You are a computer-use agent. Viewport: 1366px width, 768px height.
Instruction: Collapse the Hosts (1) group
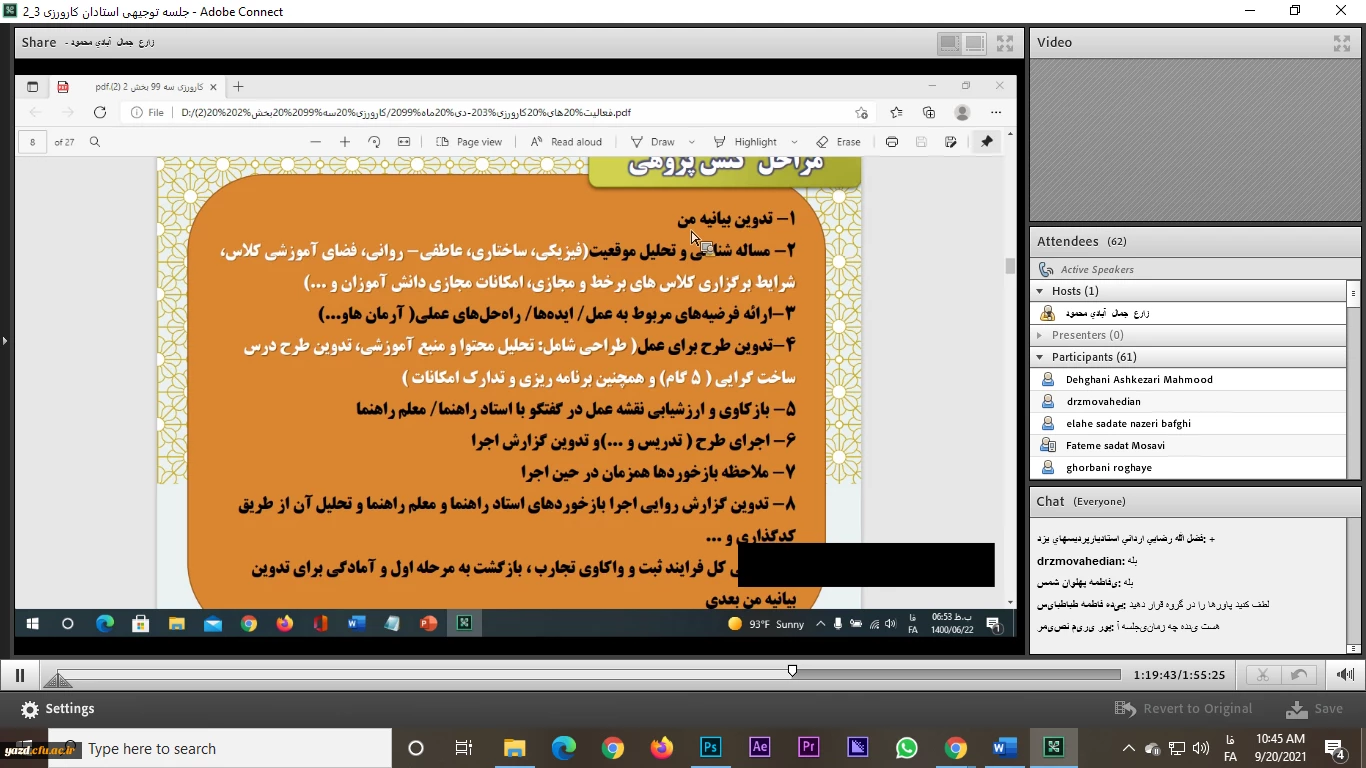(x=1040, y=291)
